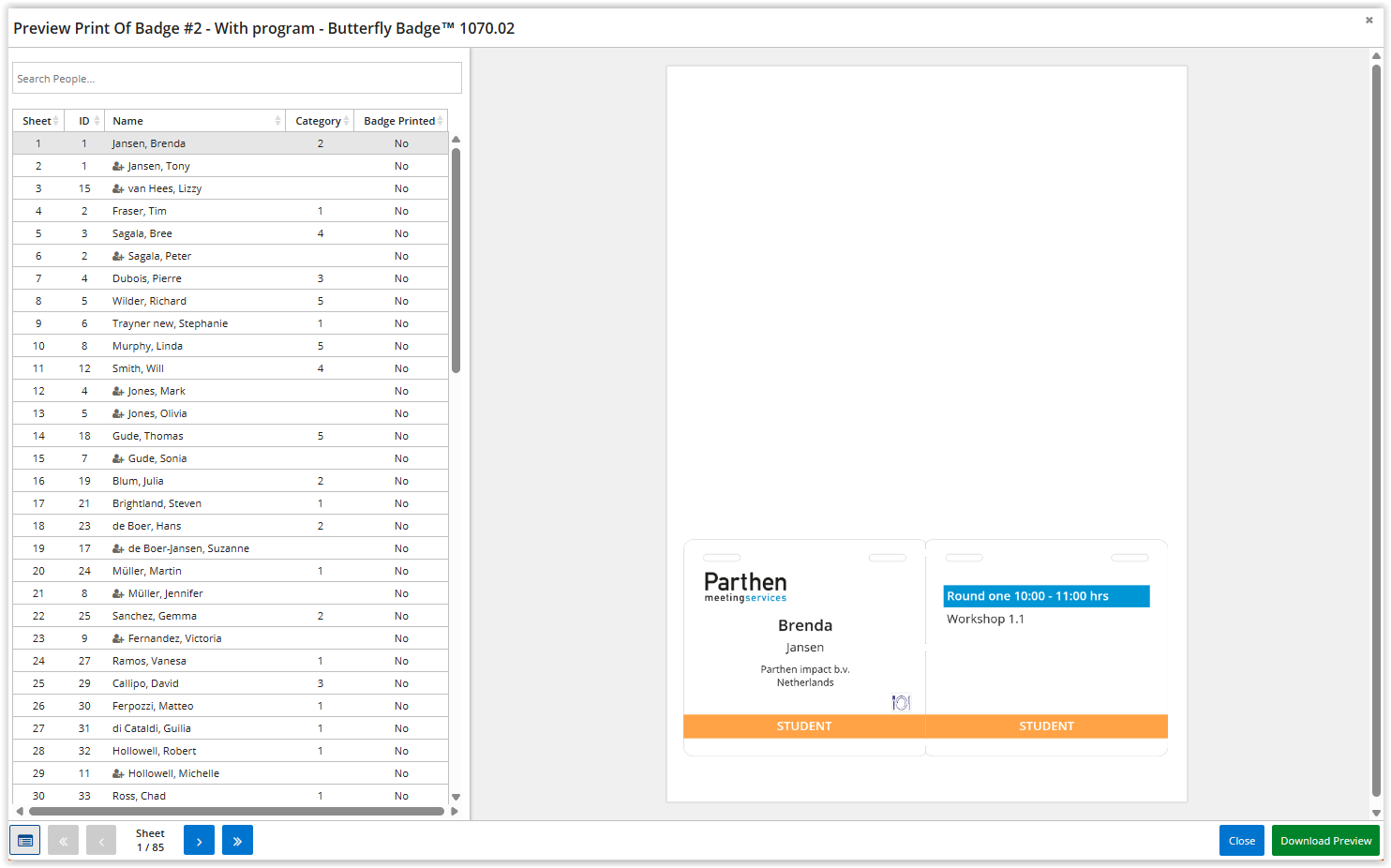
Task: Jump to the first sheet
Action: [x=63, y=841]
